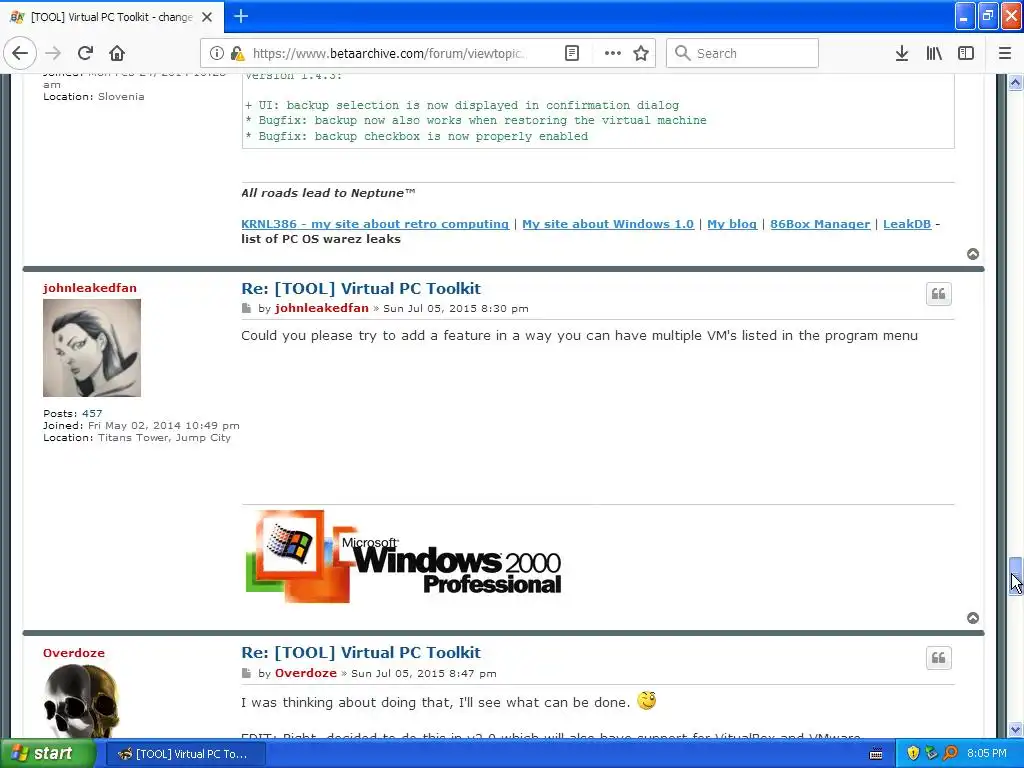
Task: Open Overdoze profile from sidebar name
Action: 74,653
